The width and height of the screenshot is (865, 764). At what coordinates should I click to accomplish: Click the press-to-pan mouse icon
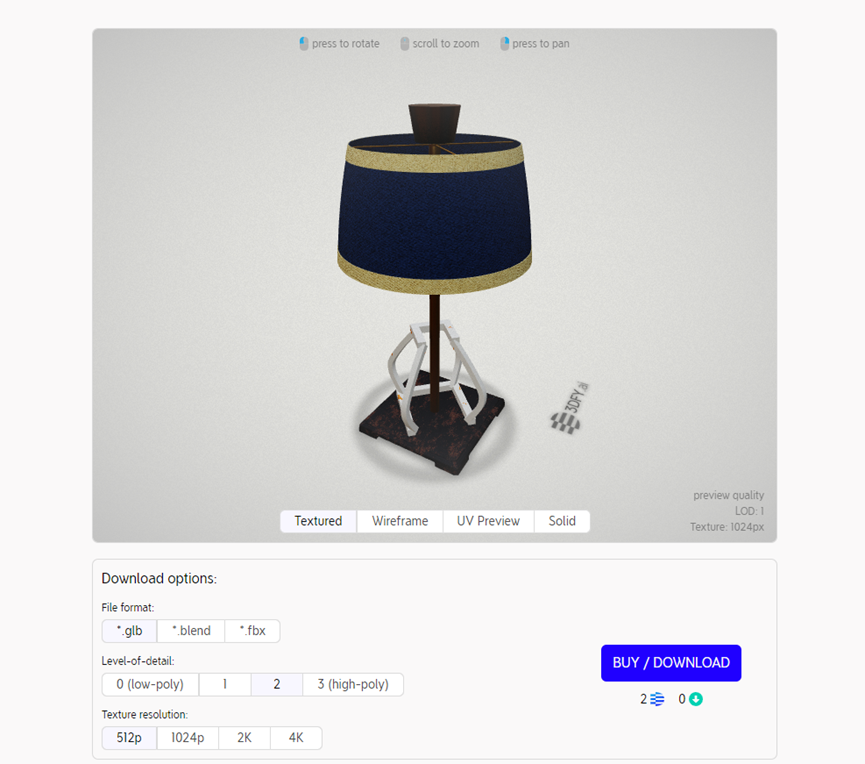[x=504, y=44]
